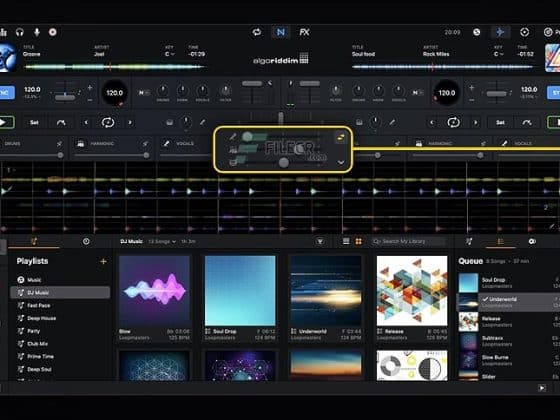Screen dimensions: 560x420
Task: Click plus tempo bend on right deck
Action: coord(471,88)
